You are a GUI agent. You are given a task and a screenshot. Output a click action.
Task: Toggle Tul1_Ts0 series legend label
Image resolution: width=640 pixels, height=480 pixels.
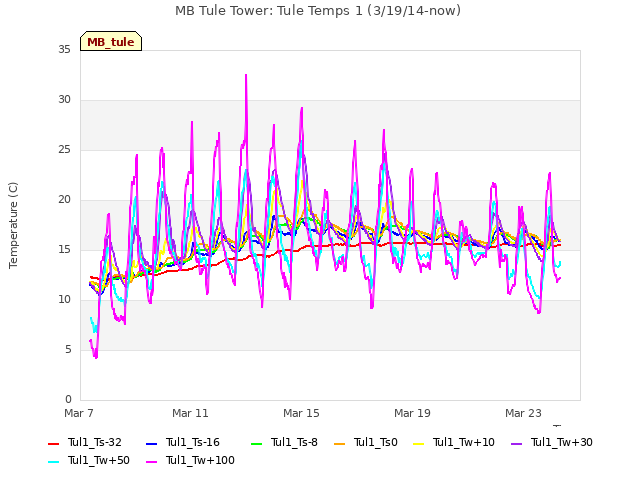click(x=376, y=442)
